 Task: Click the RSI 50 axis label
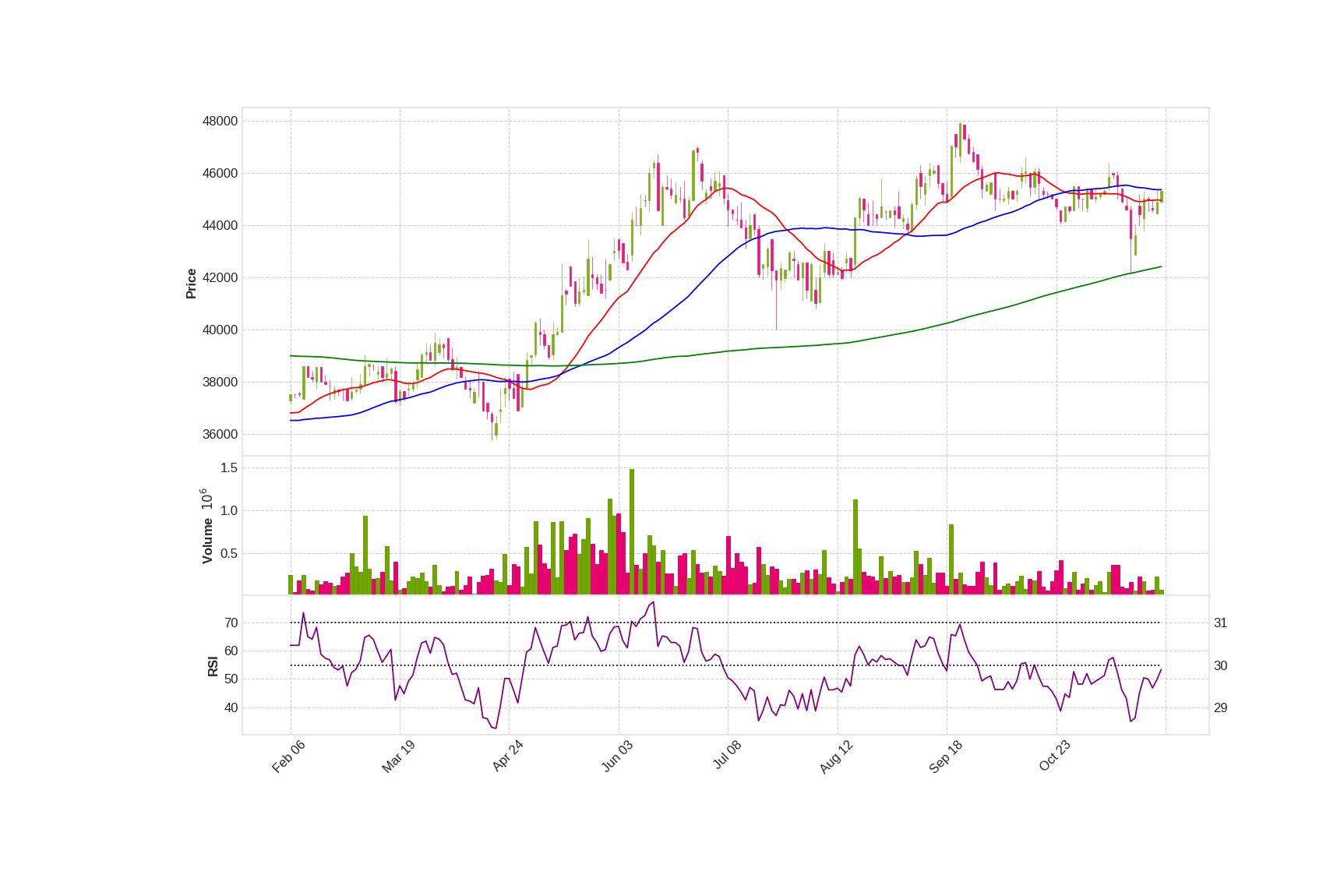tap(231, 679)
